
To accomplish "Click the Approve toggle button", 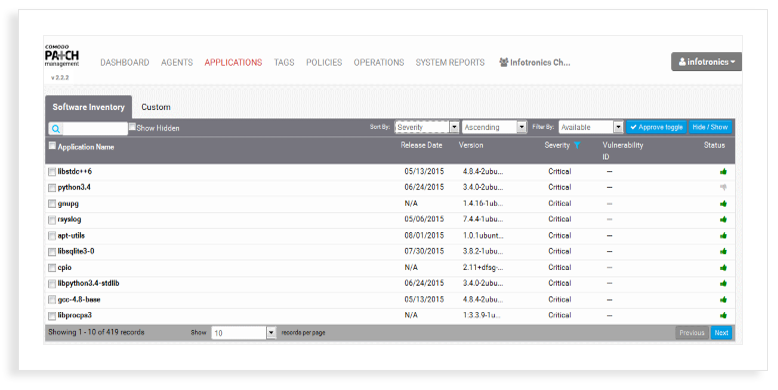I will click(656, 128).
